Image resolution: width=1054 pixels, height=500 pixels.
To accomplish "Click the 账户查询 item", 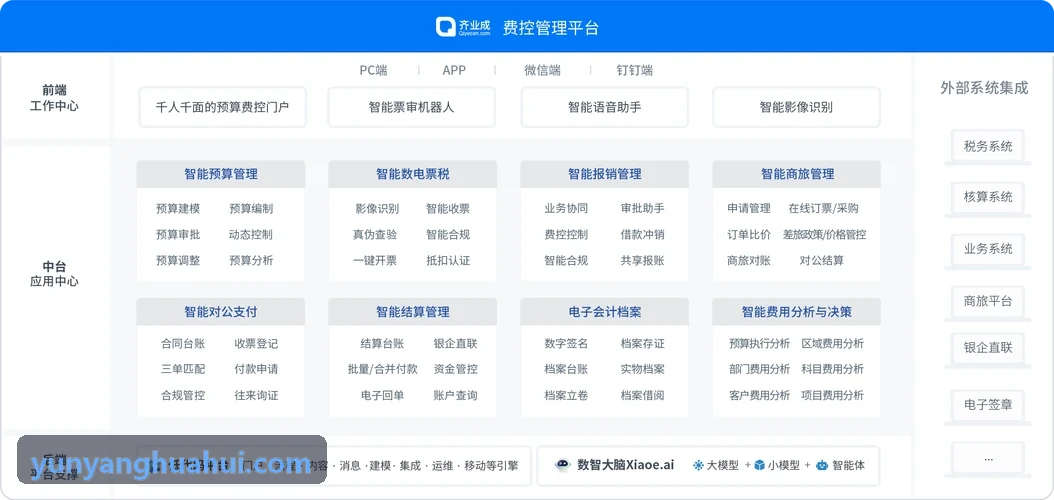I will pos(456,395).
